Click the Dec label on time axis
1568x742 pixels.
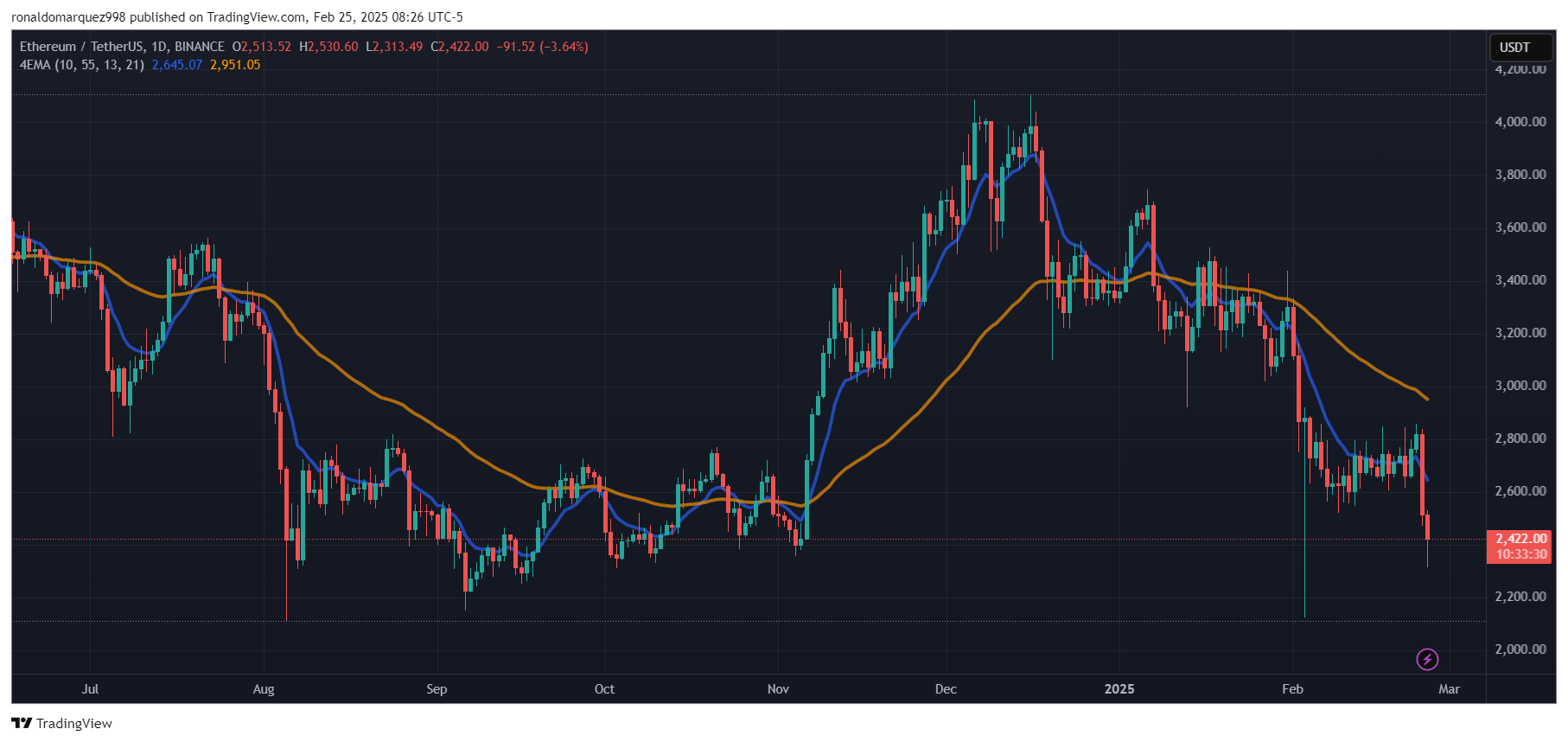pyautogui.click(x=946, y=689)
